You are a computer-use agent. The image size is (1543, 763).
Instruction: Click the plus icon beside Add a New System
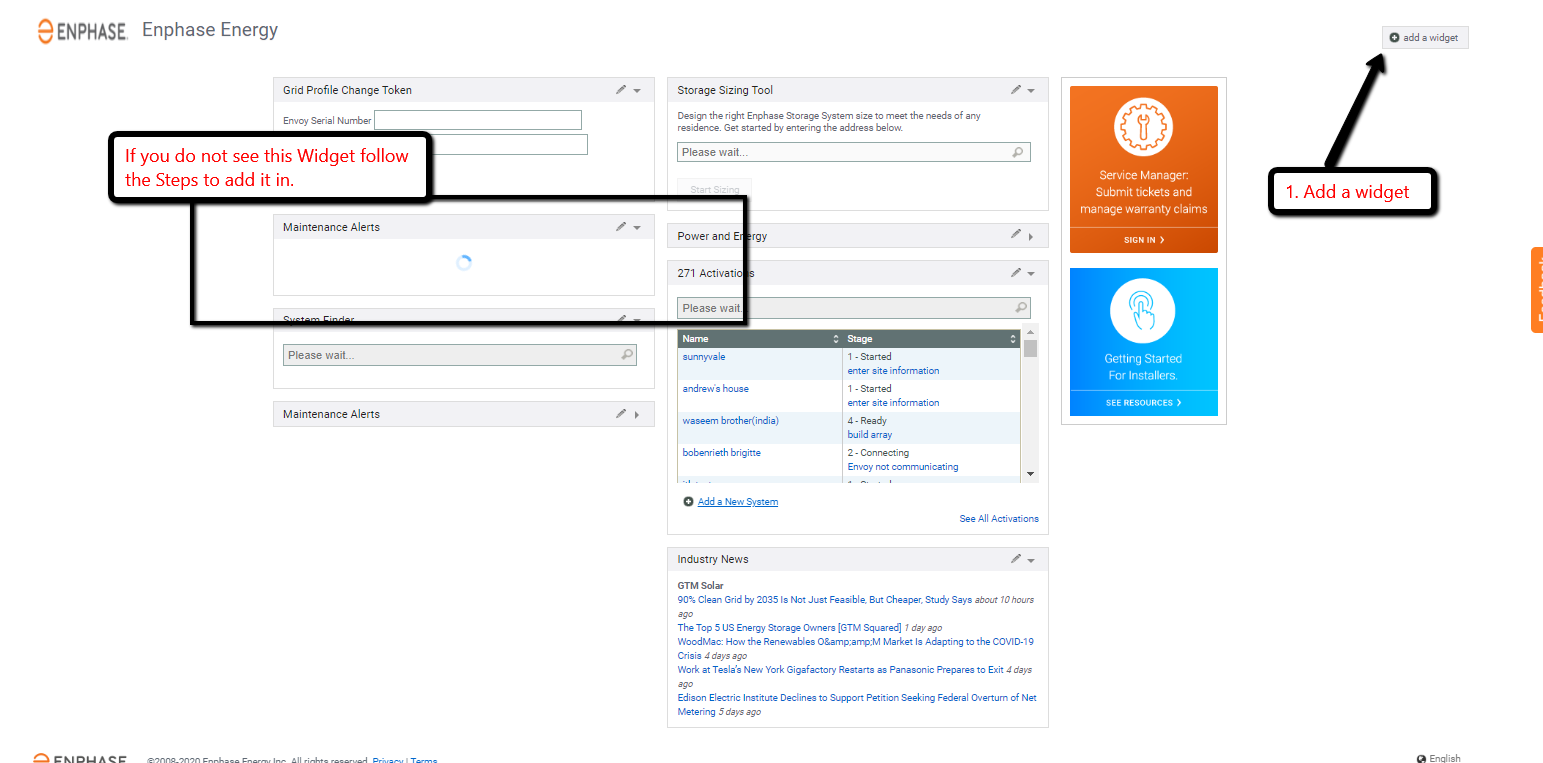[688, 502]
